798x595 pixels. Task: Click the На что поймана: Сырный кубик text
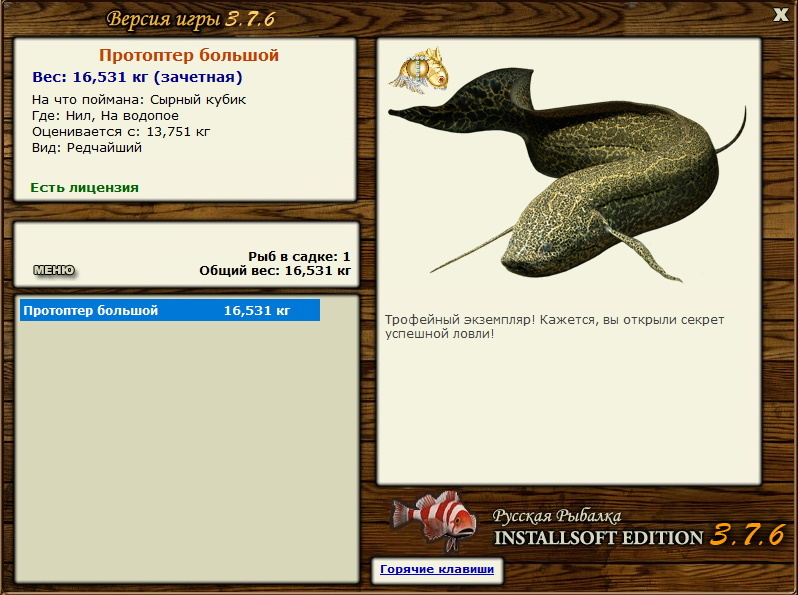139,100
